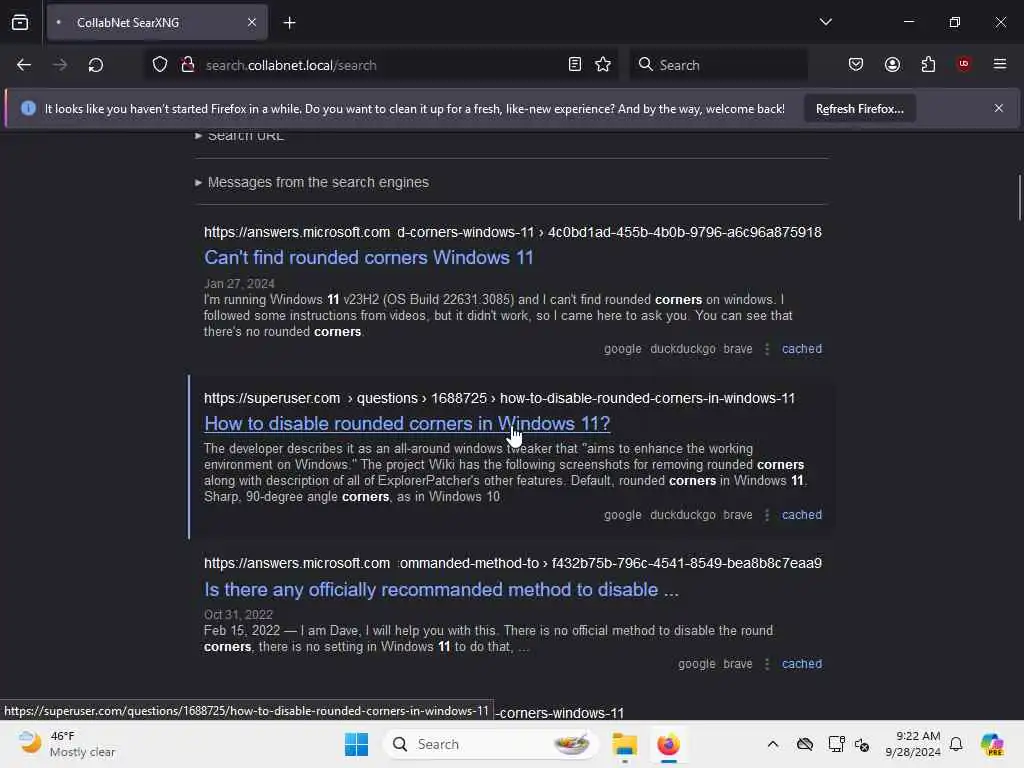Viewport: 1024px width, 768px height.
Task: Open the list all tabs chevron
Action: [825, 22]
